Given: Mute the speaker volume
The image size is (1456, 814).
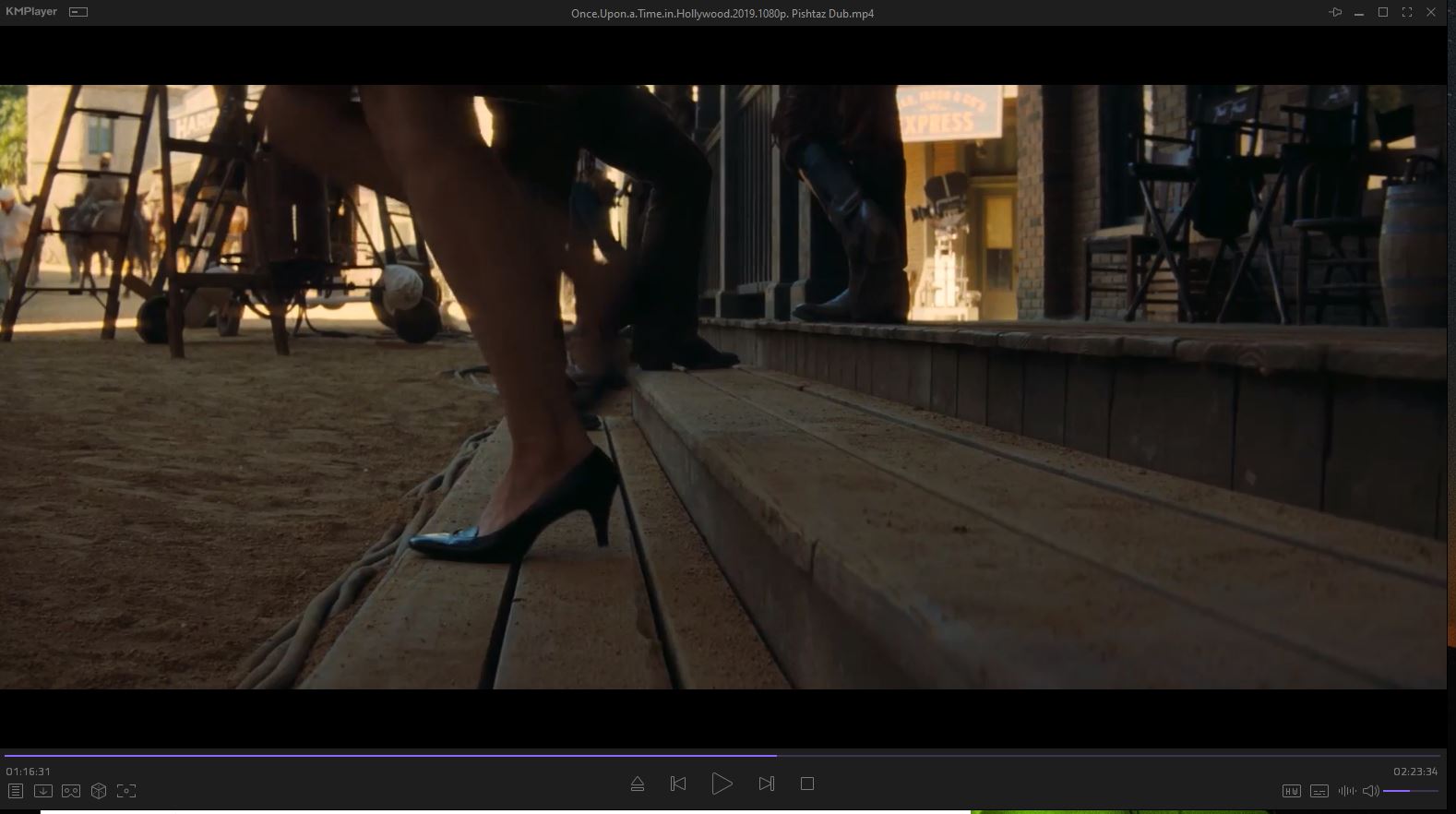Looking at the screenshot, I should pyautogui.click(x=1370, y=791).
